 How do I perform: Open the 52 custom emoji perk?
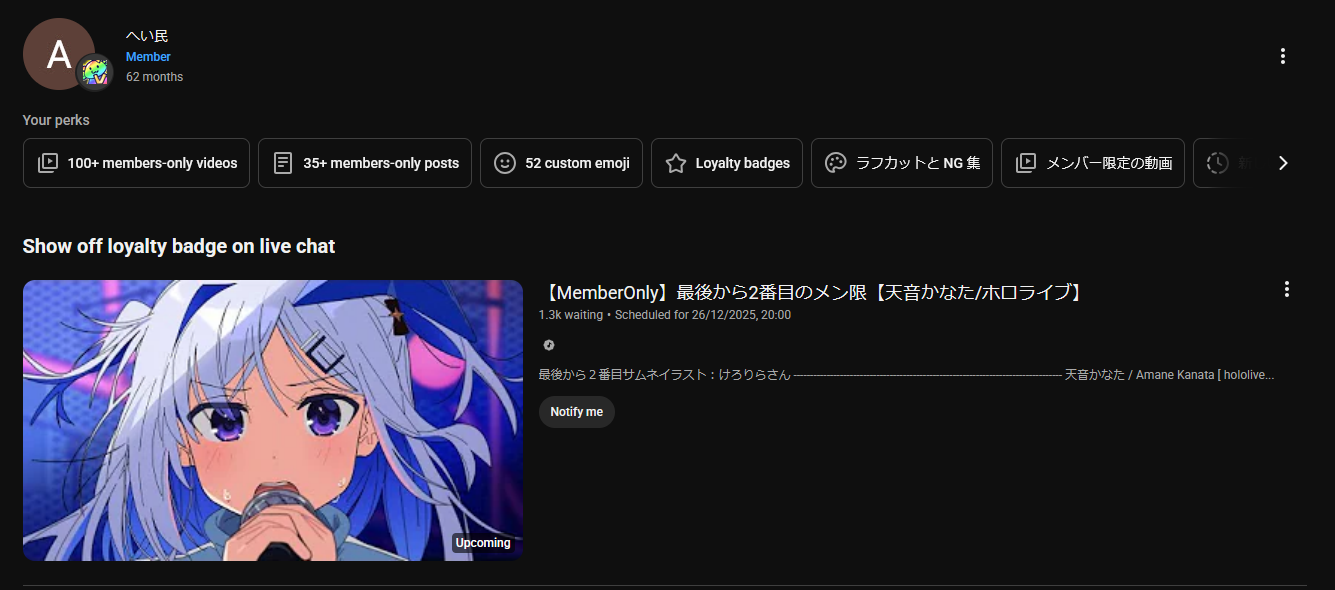(x=561, y=163)
